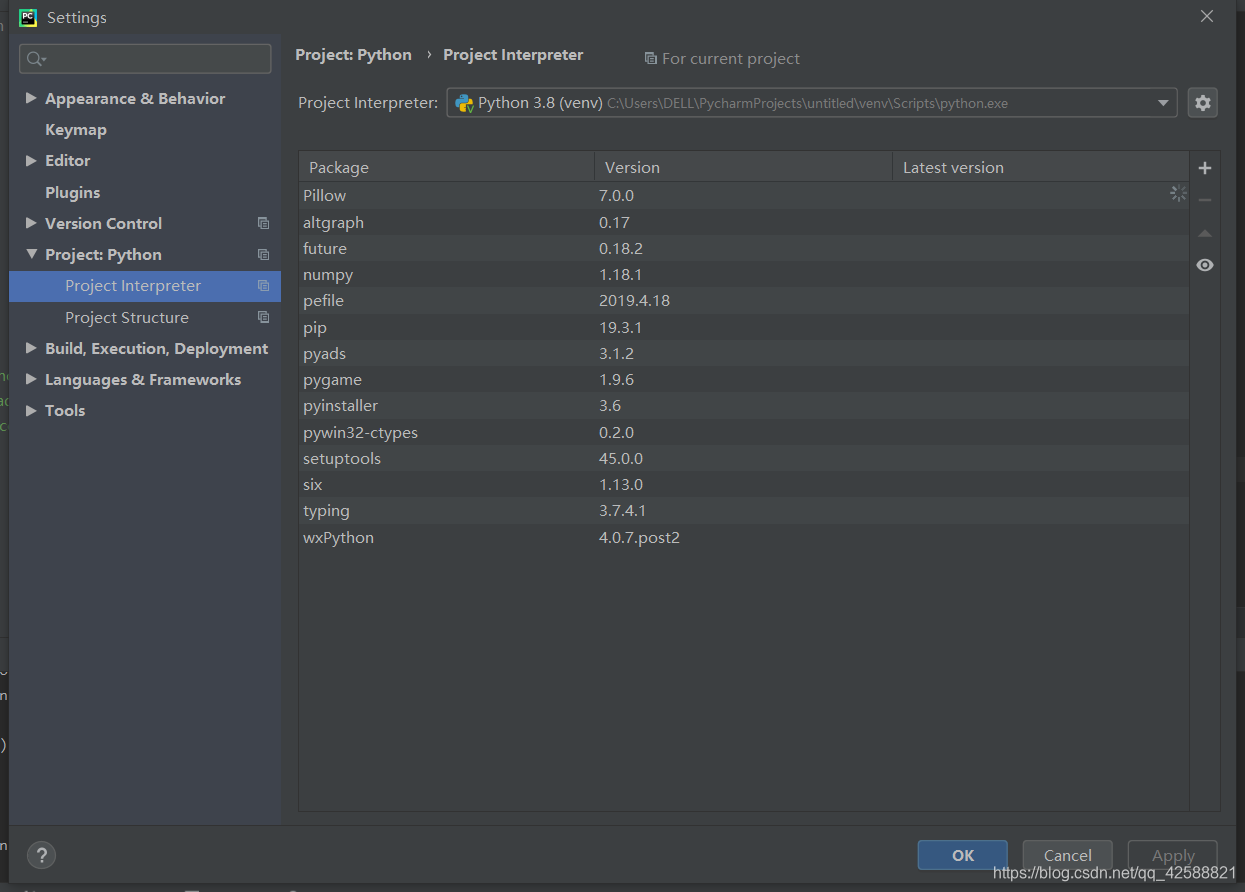Select the pygame package row
The width and height of the screenshot is (1245, 892).
point(744,379)
